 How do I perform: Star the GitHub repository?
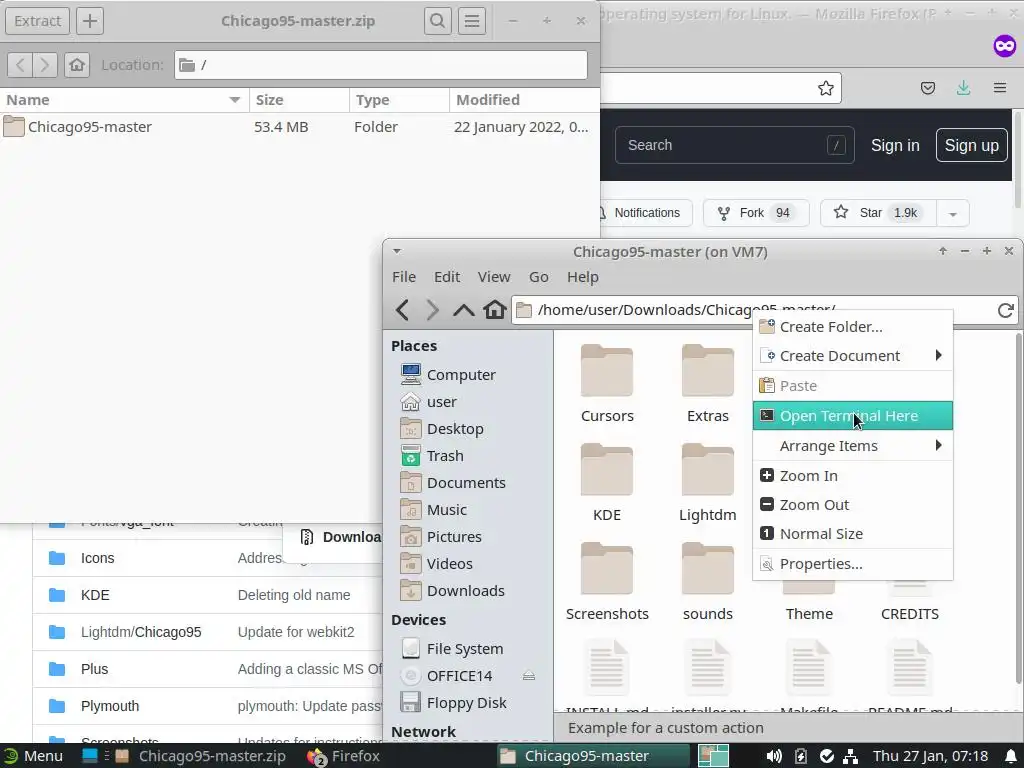pyautogui.click(x=878, y=213)
